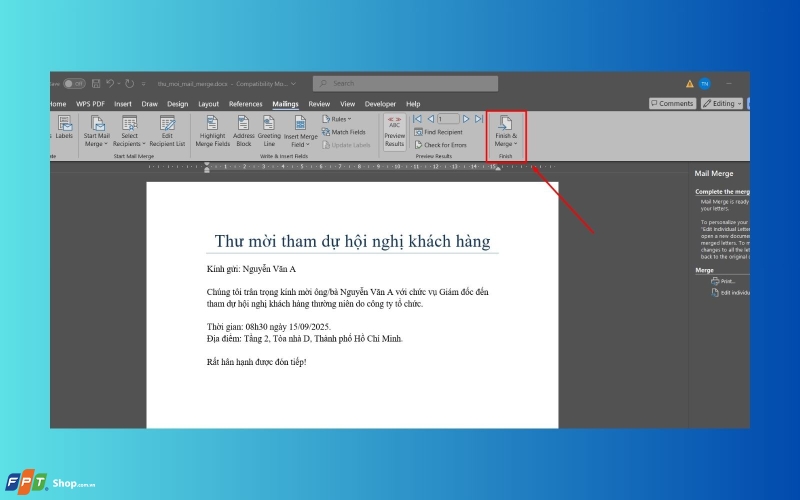Open the Layout tab
This screenshot has height=500, width=800.
208,104
